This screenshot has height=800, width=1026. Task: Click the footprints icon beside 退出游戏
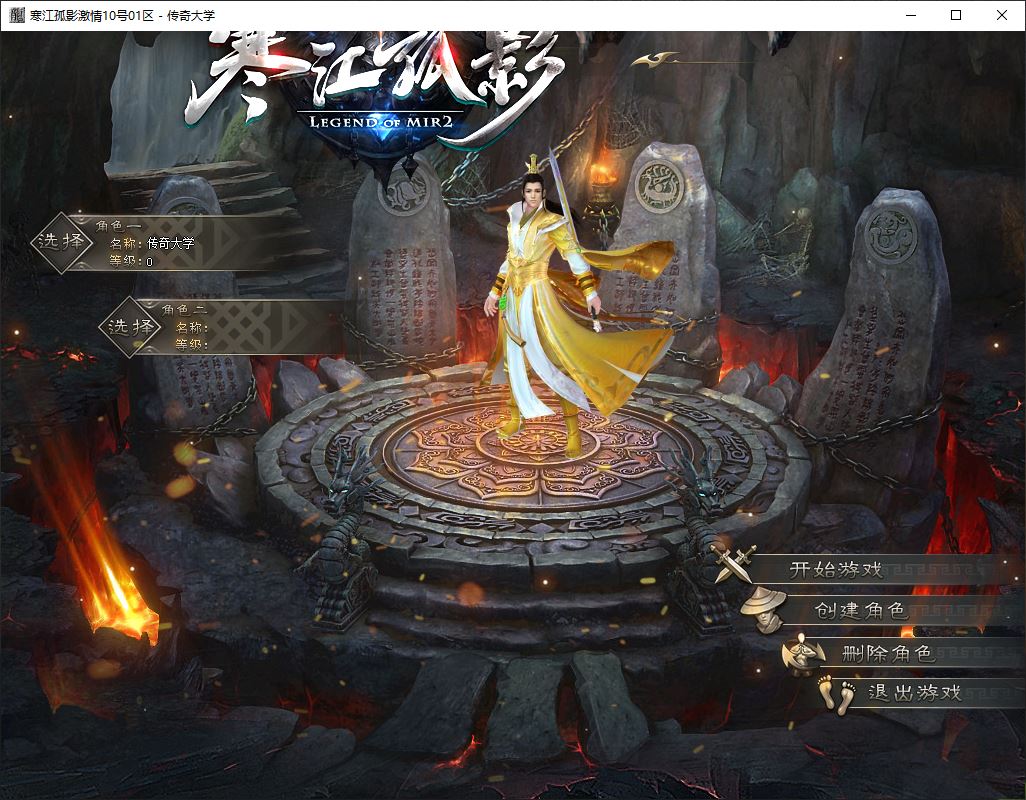(837, 694)
